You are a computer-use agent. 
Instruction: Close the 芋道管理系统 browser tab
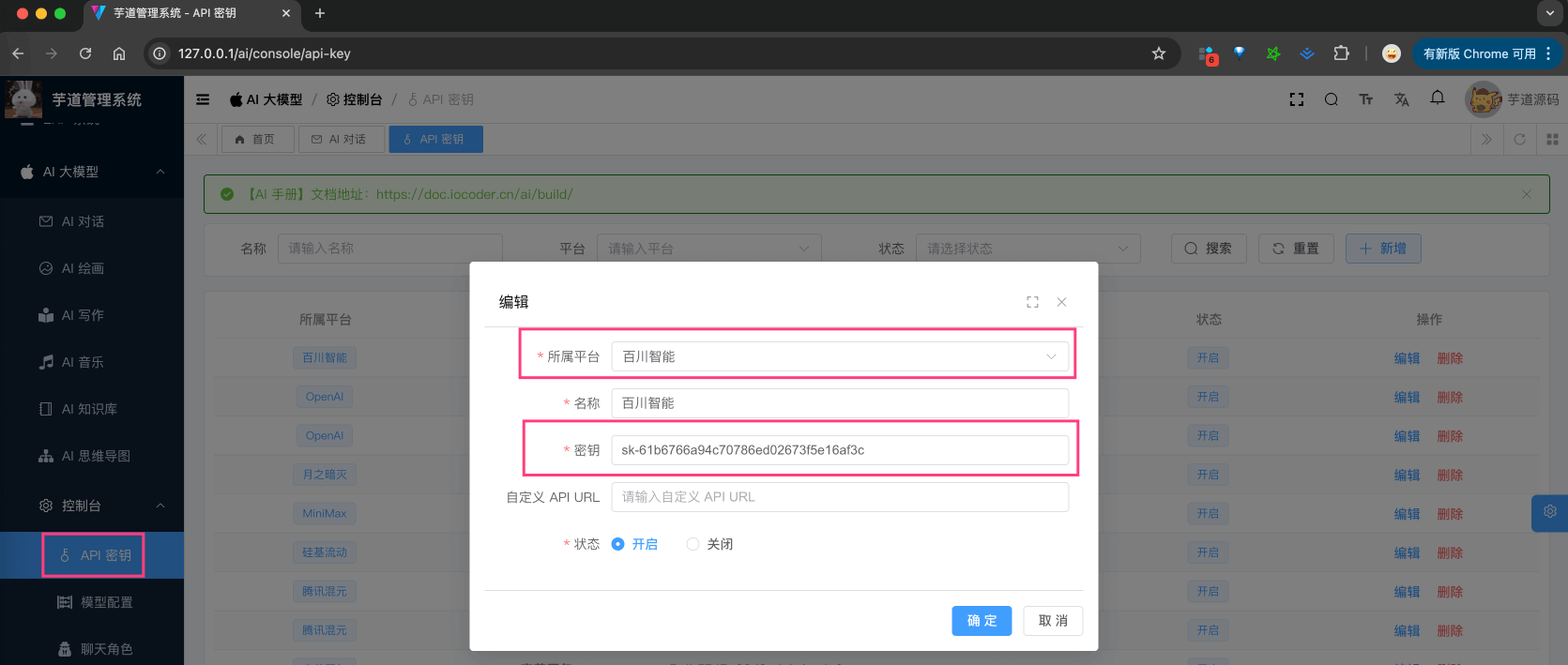tap(286, 13)
